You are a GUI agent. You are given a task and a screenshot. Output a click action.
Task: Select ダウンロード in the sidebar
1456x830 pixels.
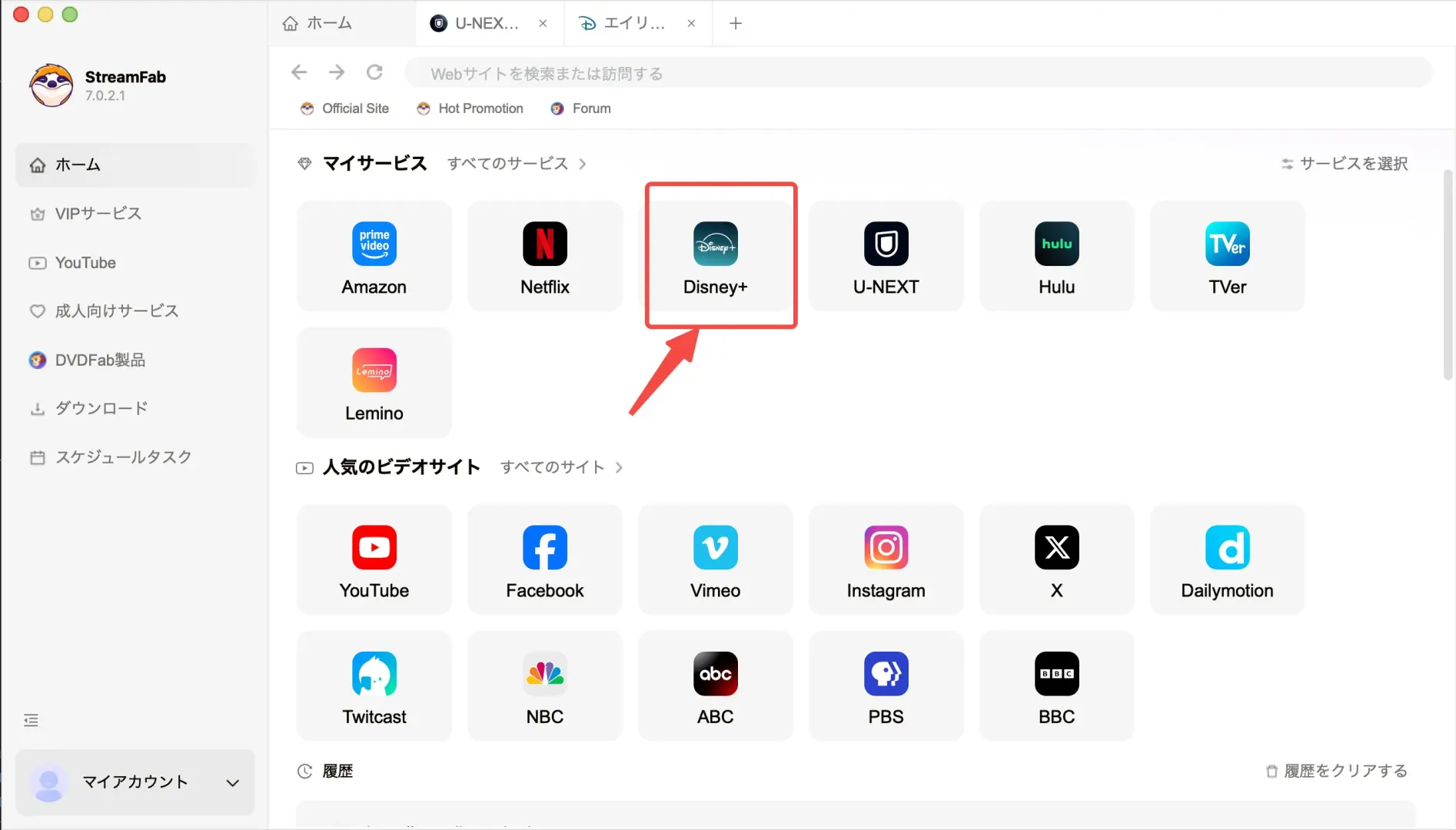click(x=135, y=408)
